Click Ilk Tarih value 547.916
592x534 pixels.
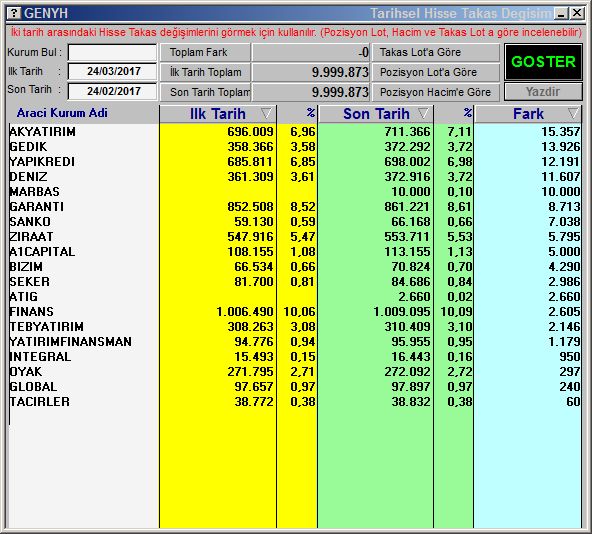click(x=250, y=236)
